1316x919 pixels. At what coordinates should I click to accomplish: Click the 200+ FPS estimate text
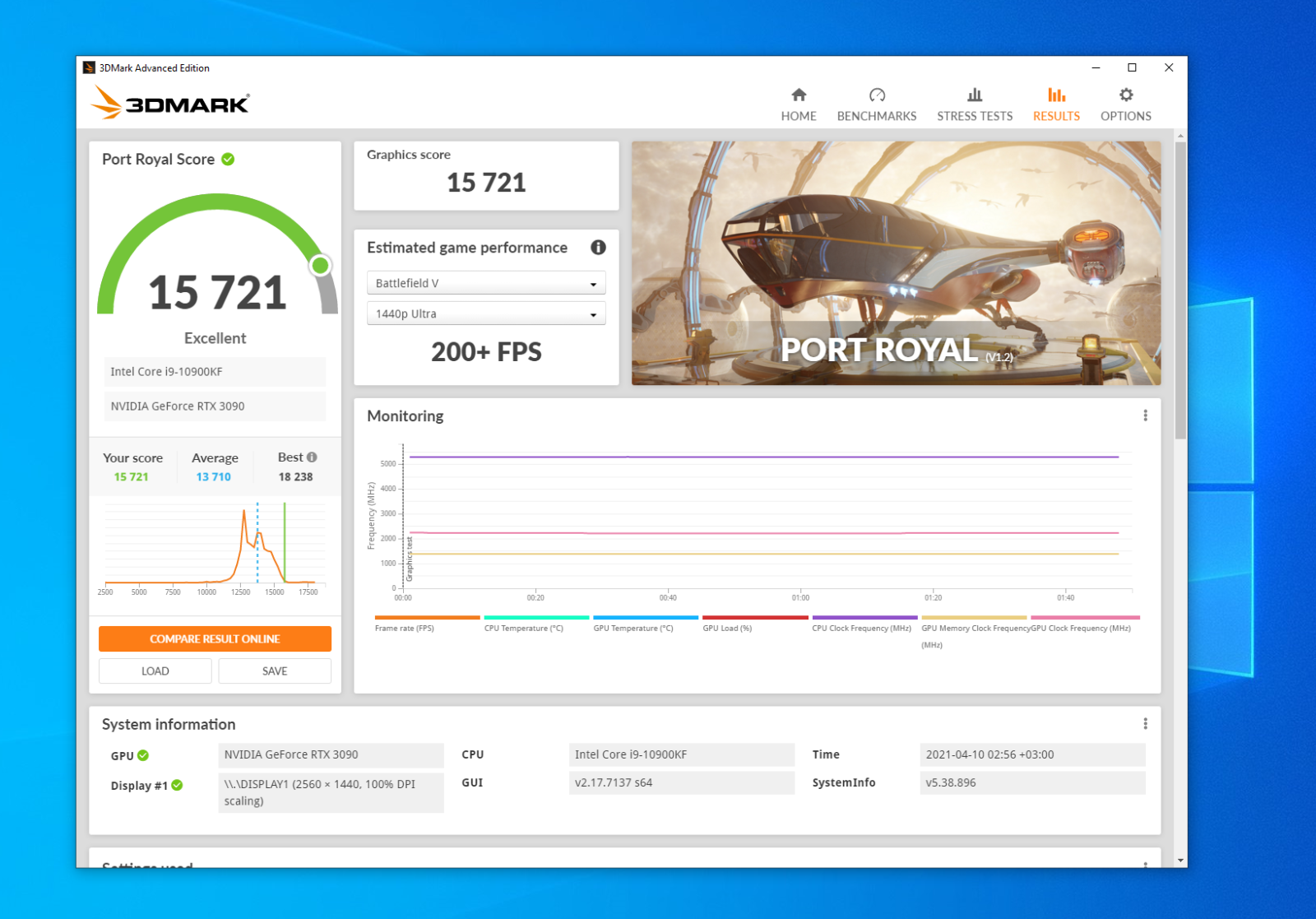(x=486, y=352)
